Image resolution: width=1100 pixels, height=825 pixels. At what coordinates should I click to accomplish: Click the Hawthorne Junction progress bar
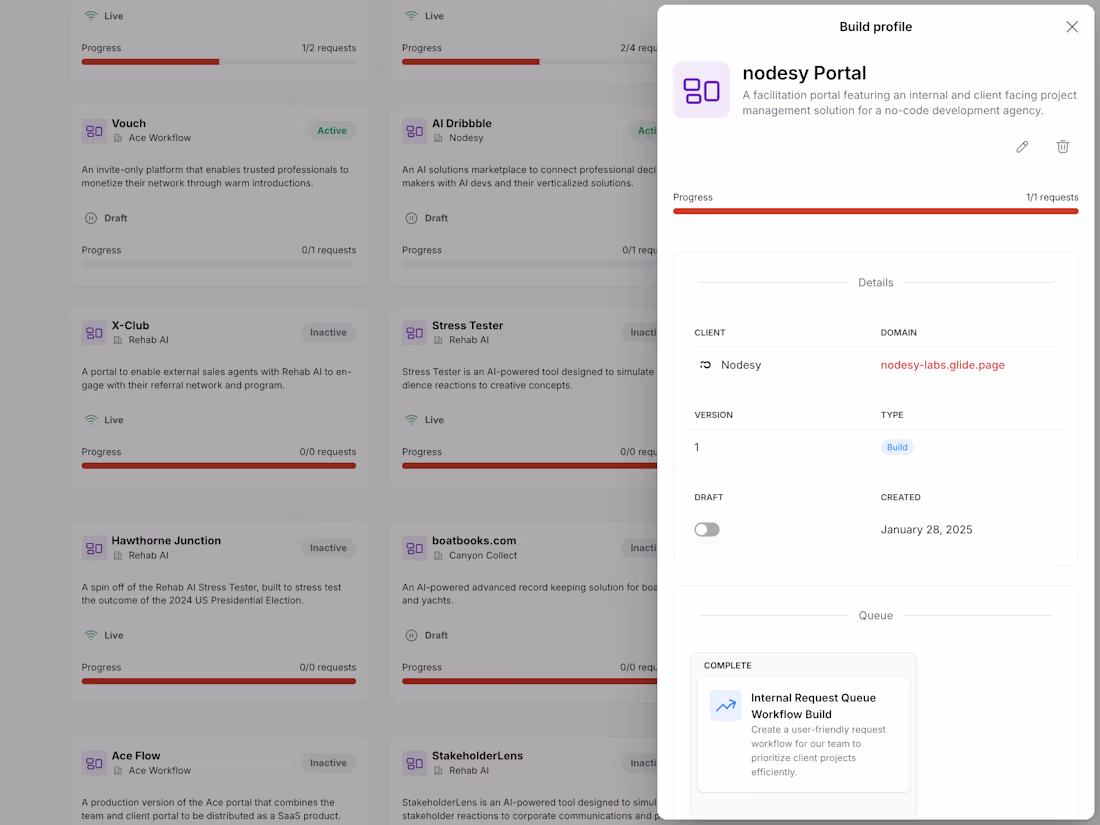[219, 681]
